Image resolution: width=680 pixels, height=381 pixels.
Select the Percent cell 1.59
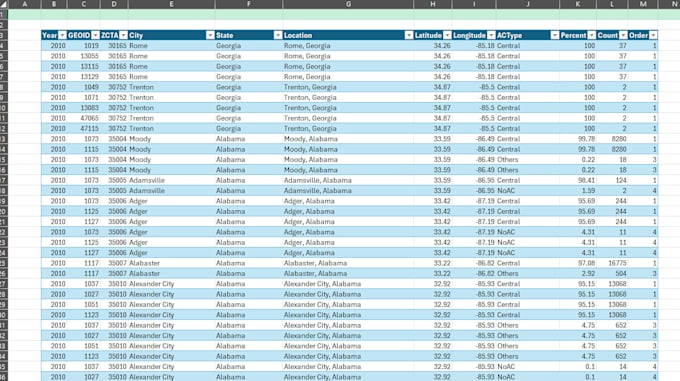point(578,191)
